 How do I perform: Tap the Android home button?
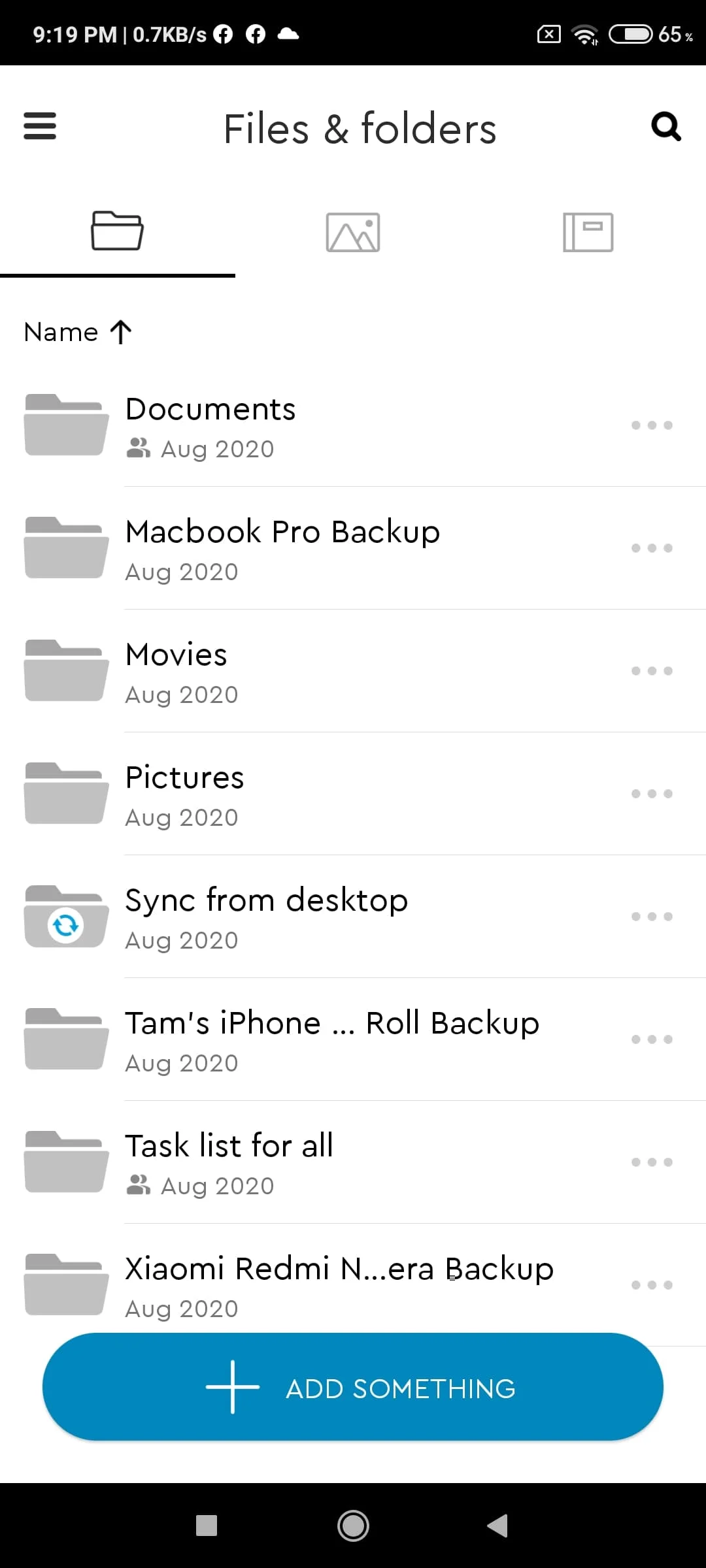pyautogui.click(x=353, y=1526)
